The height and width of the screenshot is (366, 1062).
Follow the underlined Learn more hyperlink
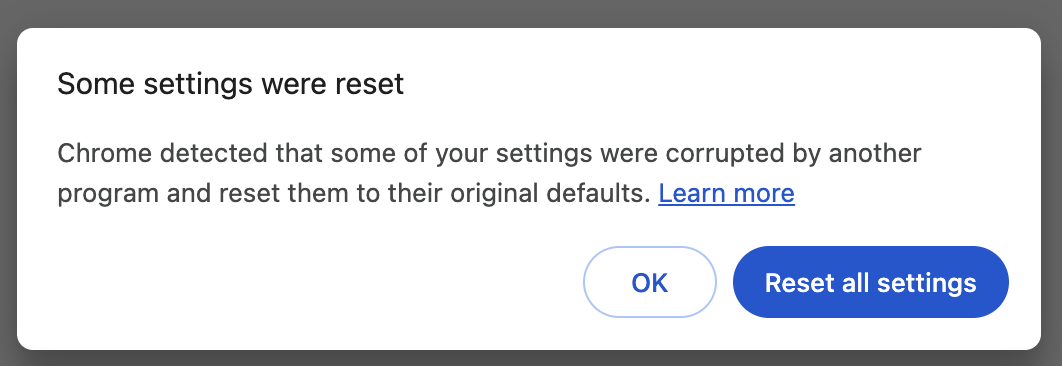(x=726, y=194)
